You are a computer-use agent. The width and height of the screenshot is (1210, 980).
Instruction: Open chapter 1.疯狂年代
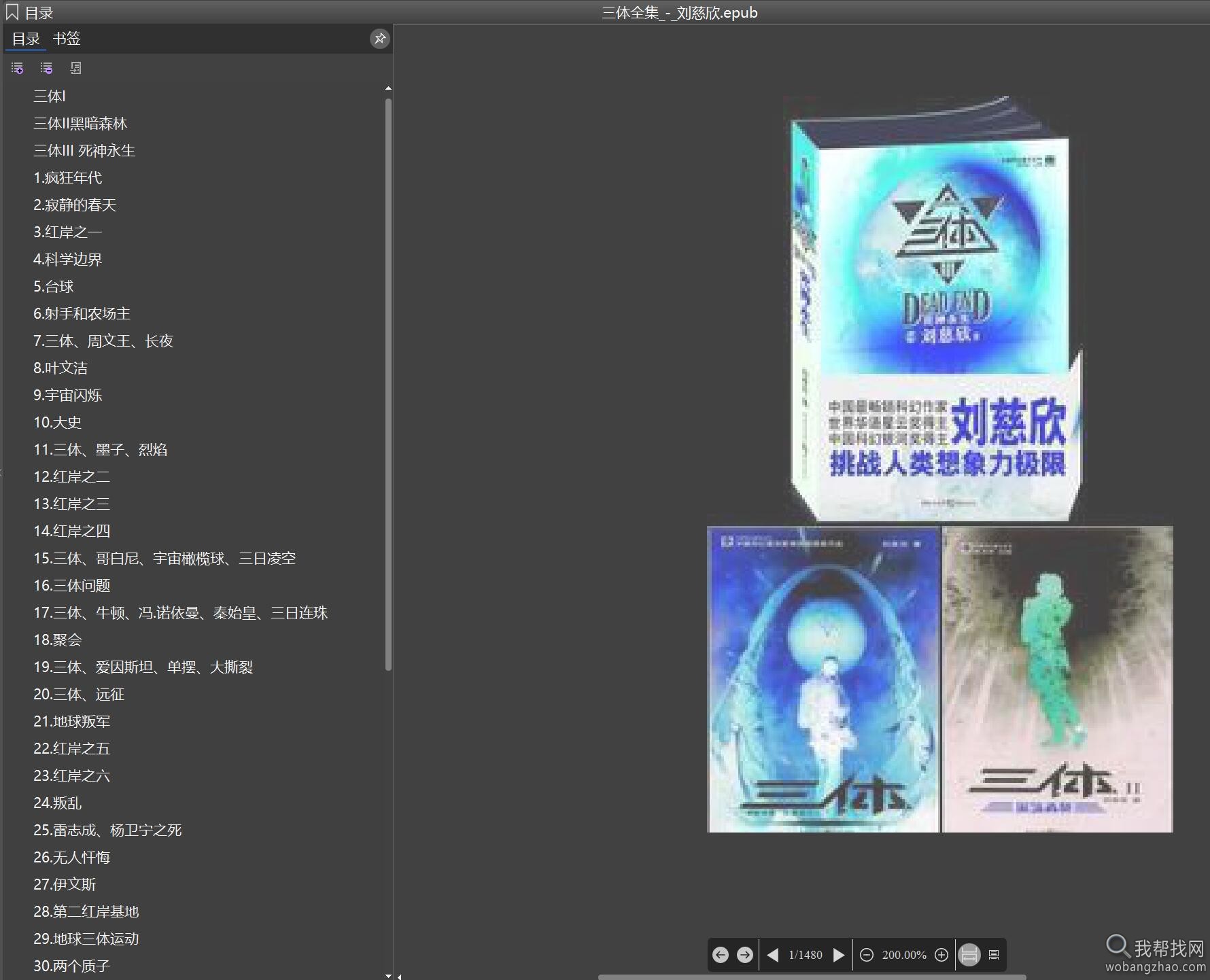[x=68, y=178]
